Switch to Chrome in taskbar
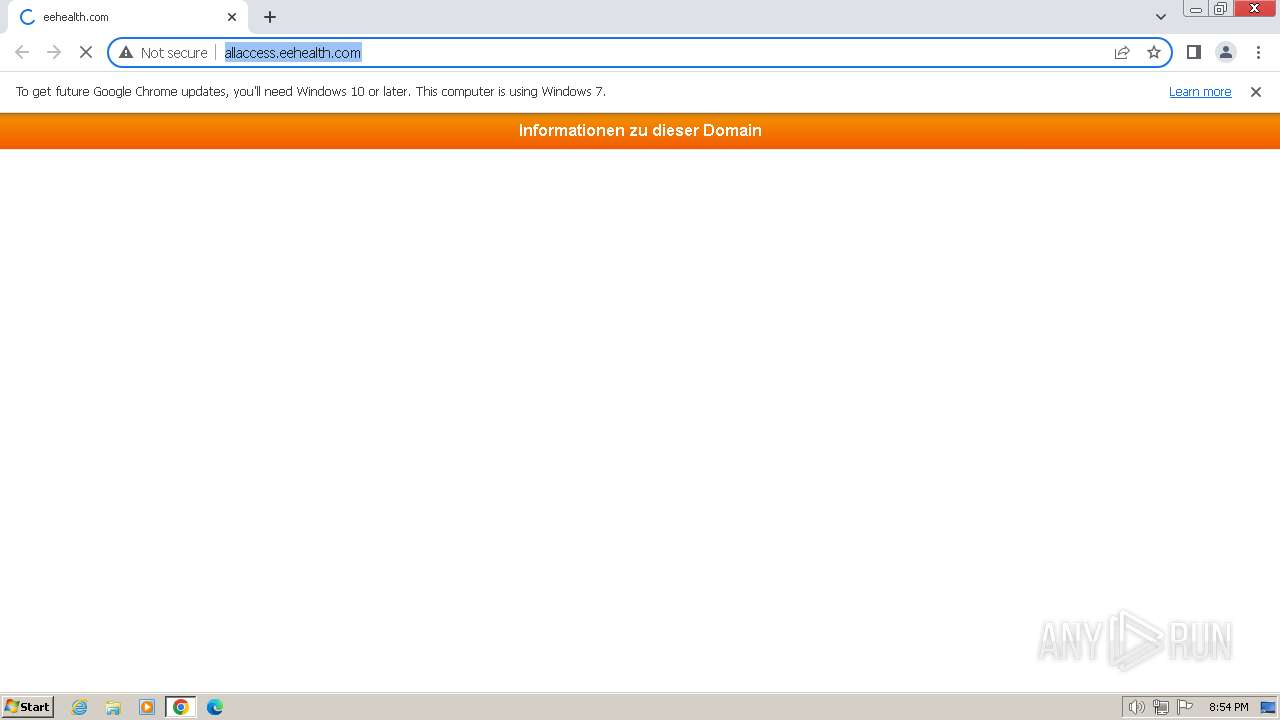Viewport: 1280px width, 720px height. 181,707
